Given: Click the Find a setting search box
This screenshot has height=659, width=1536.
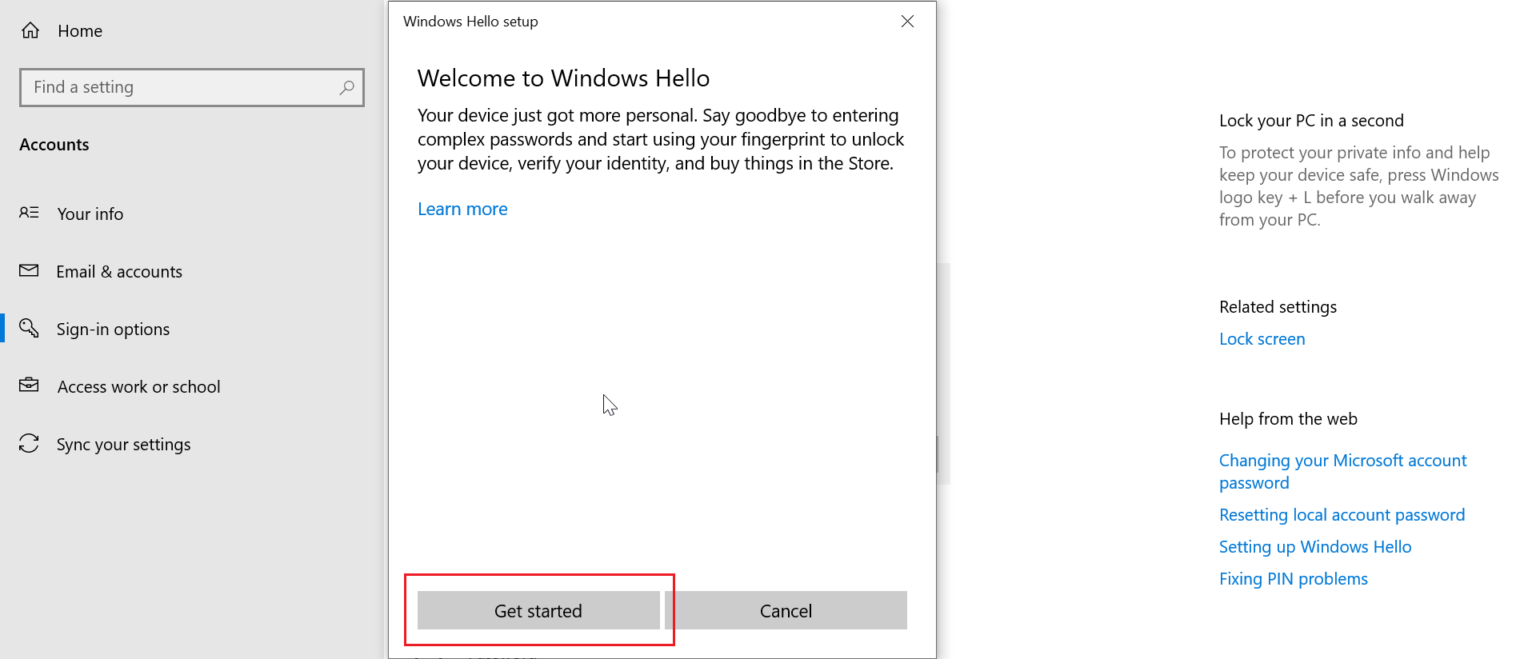Looking at the screenshot, I should click(x=192, y=87).
